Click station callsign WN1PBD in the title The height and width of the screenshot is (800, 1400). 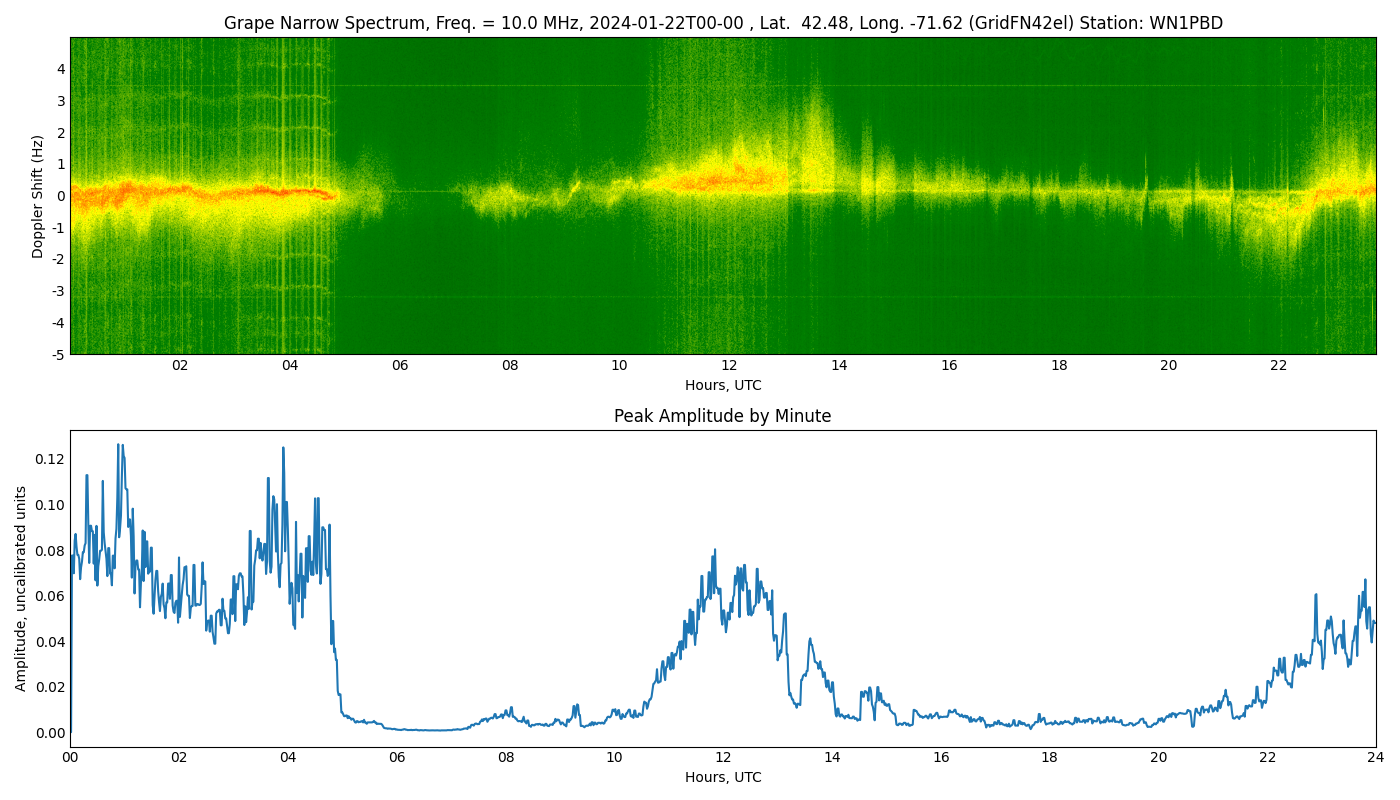[x=1185, y=23]
